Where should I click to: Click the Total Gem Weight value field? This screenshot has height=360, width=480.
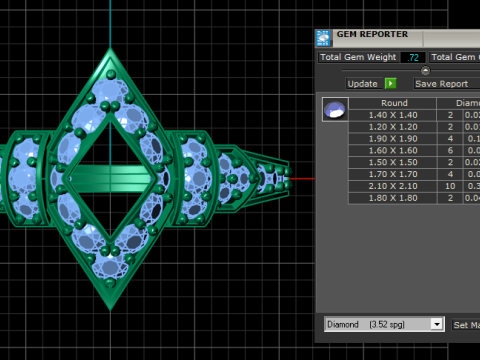[x=413, y=57]
